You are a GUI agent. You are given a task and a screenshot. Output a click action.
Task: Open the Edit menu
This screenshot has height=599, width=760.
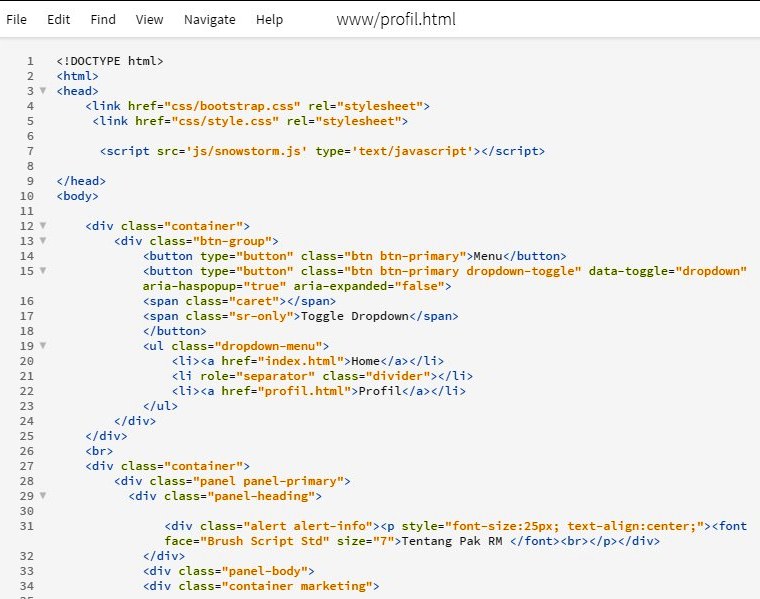click(x=59, y=19)
